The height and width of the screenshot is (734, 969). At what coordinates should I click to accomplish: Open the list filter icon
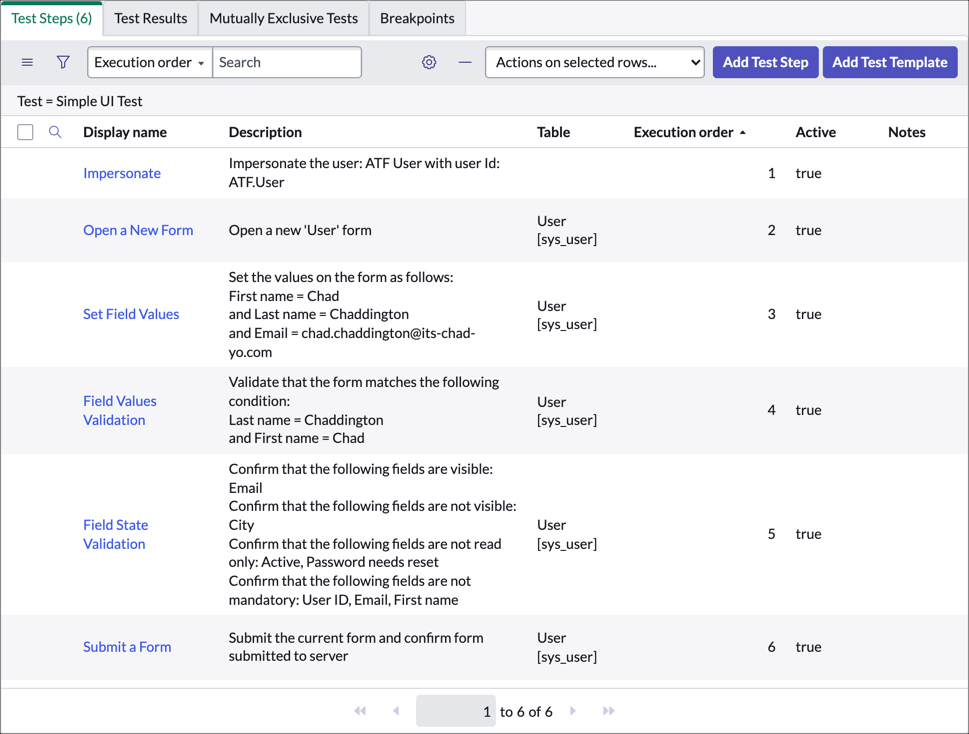coord(62,62)
